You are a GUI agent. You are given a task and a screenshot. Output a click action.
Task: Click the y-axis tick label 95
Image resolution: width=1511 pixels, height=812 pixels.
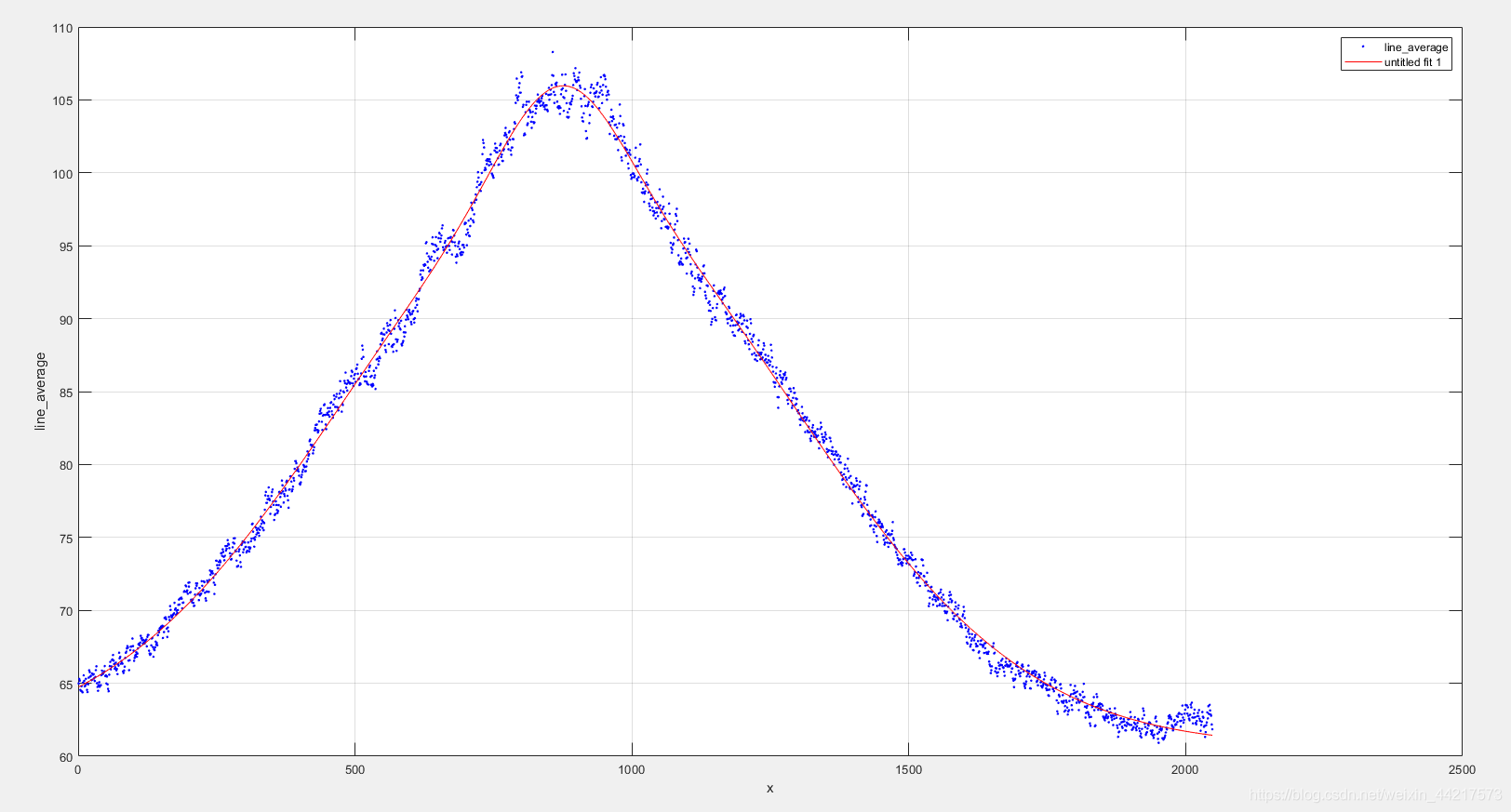pyautogui.click(x=65, y=246)
